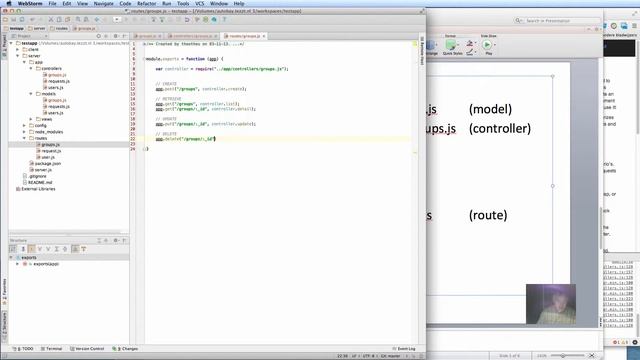Image resolution: width=640 pixels, height=360 pixels.
Task: Click the Help question mark toolbar icon
Action: click(x=224, y=20)
